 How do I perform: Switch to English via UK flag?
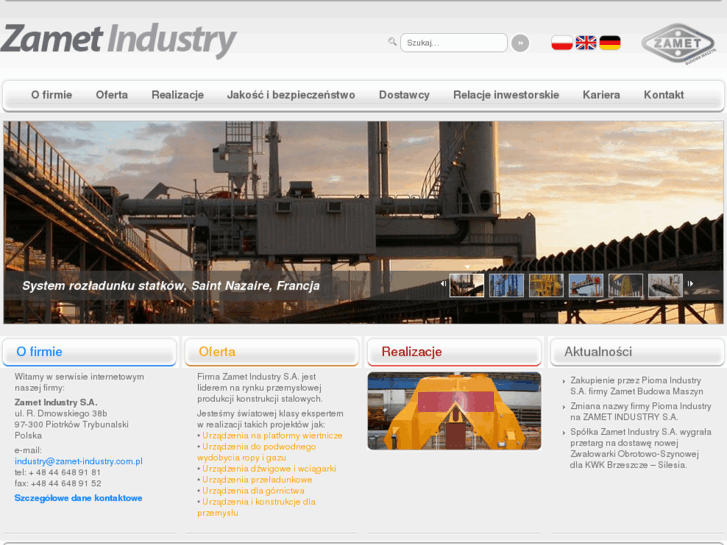coord(586,43)
